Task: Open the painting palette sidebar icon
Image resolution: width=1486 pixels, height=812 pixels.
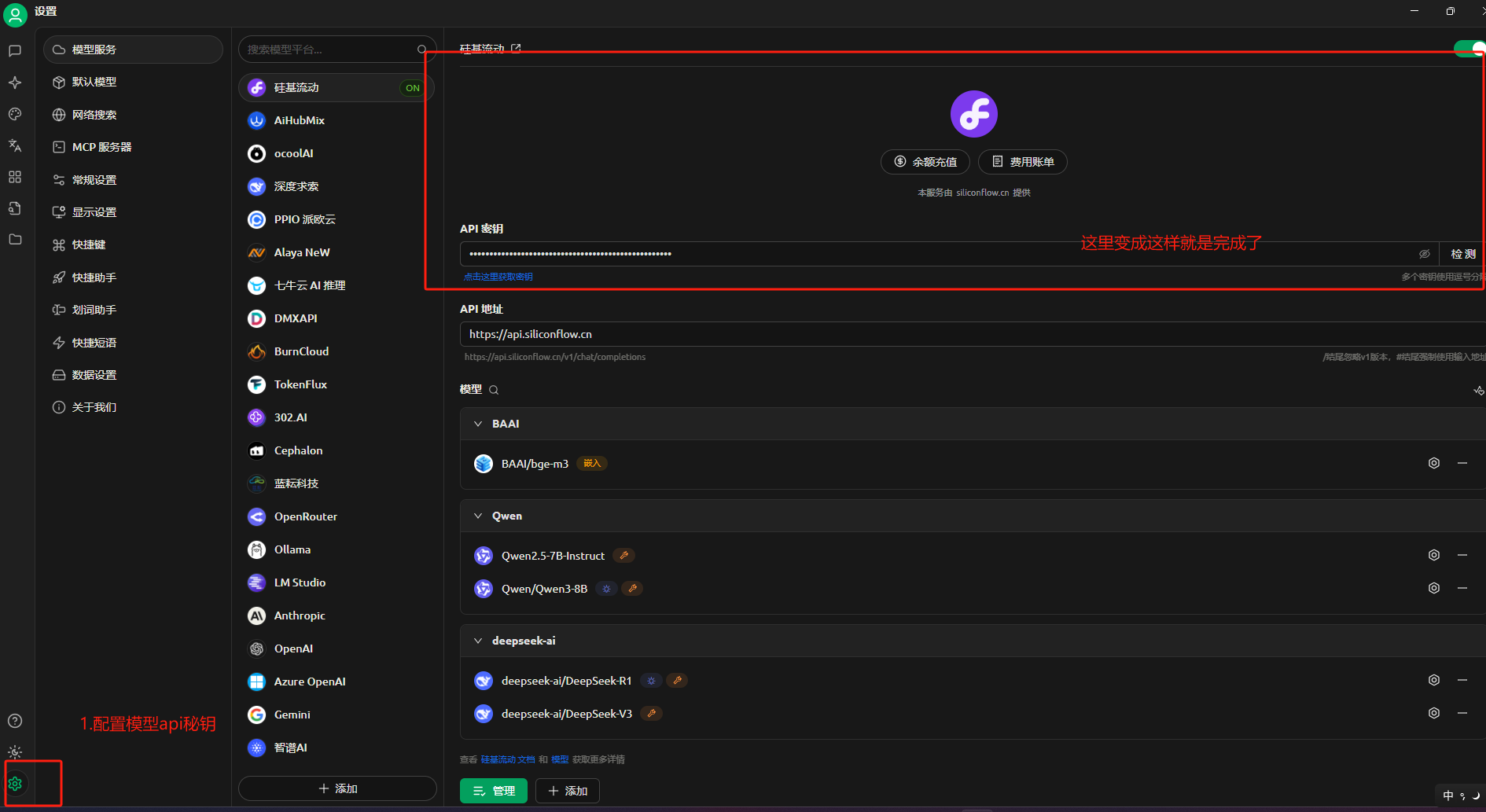Action: click(x=15, y=114)
